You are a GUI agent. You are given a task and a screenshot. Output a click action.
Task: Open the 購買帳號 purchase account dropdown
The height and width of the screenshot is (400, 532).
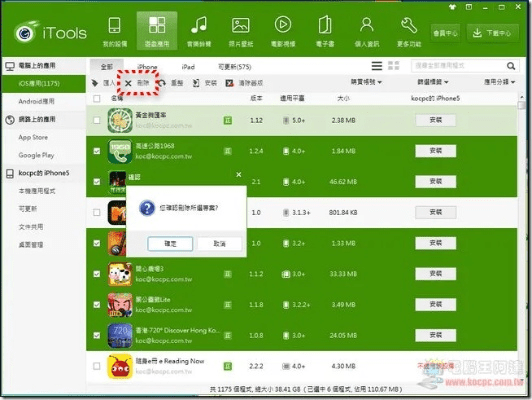pyautogui.click(x=366, y=82)
